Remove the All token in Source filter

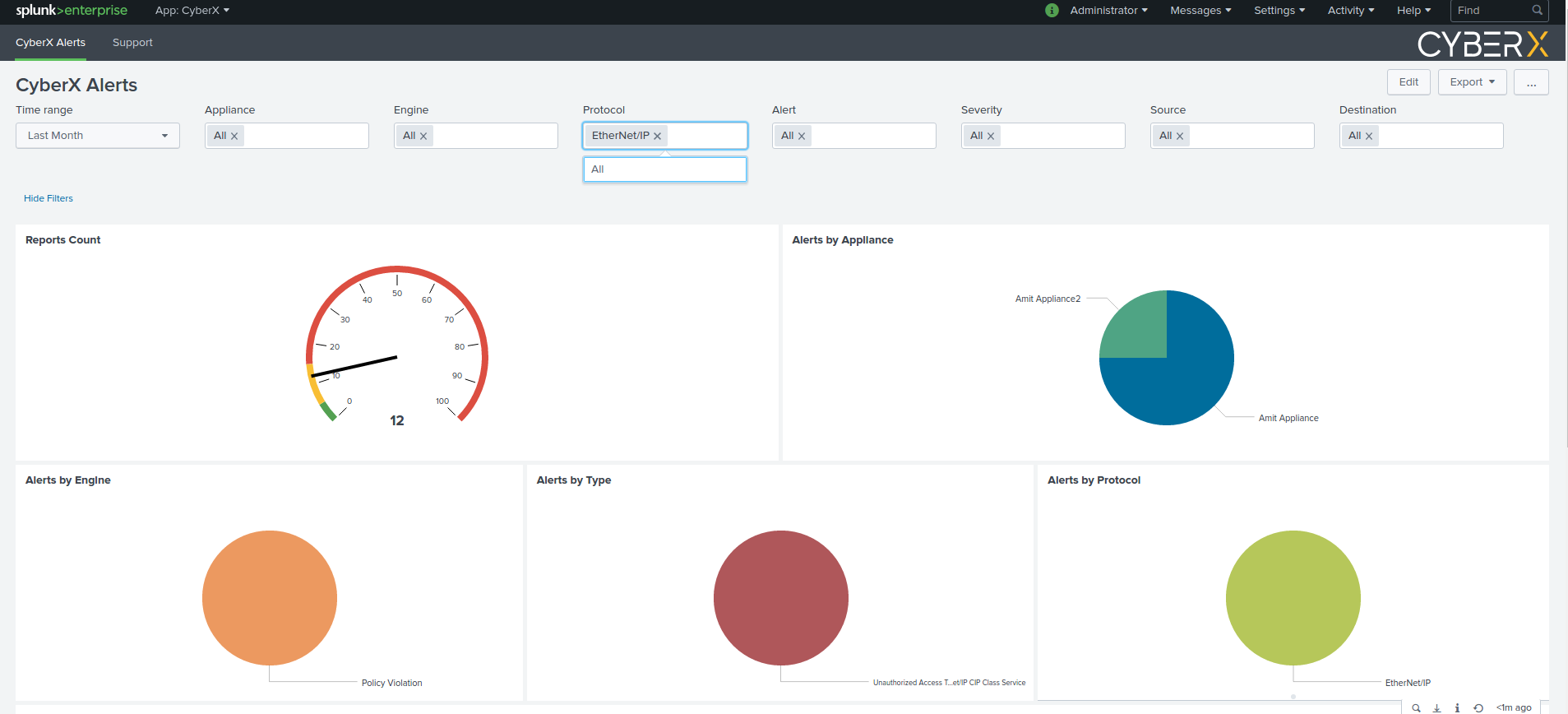[1180, 137]
